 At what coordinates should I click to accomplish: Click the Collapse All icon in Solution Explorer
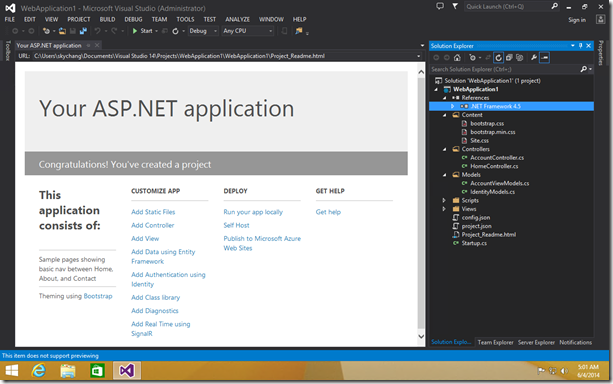[x=509, y=58]
